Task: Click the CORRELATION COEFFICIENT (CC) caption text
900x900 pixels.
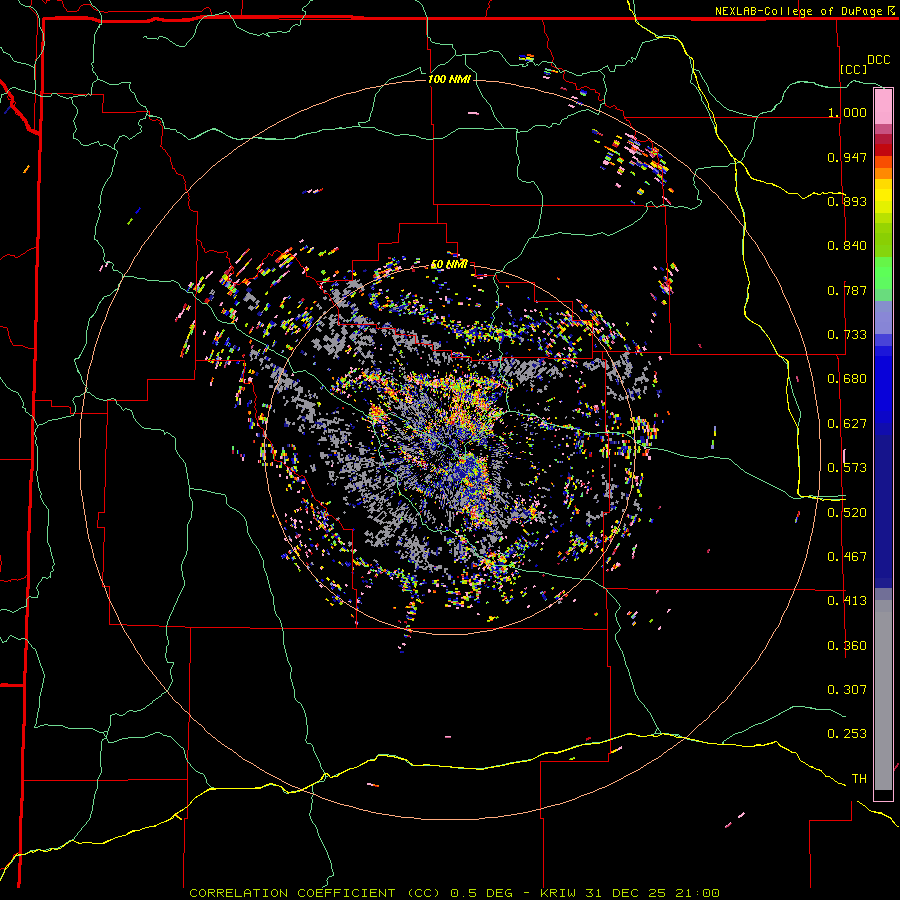Action: (x=315, y=893)
